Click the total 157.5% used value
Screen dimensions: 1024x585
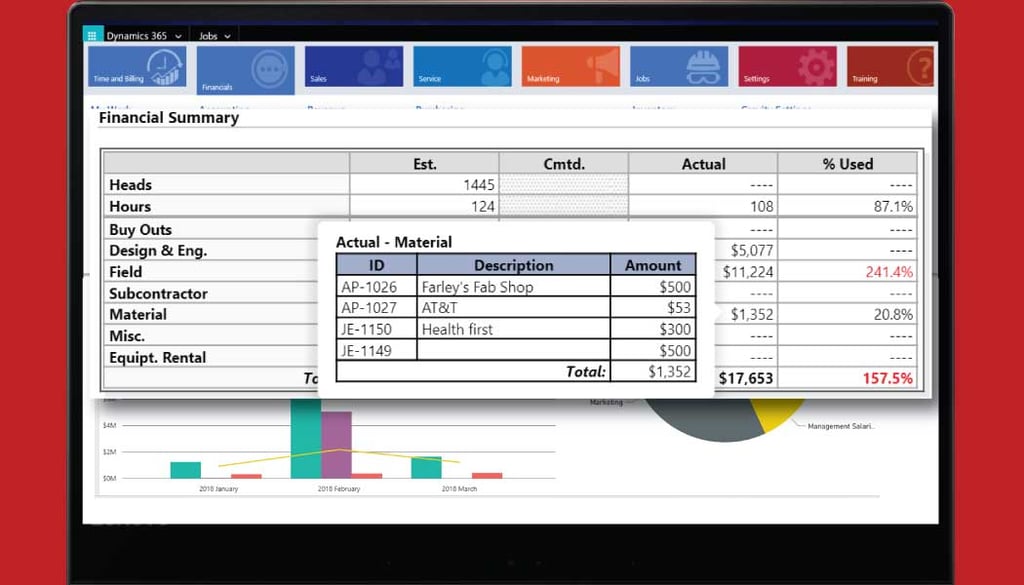click(x=888, y=378)
